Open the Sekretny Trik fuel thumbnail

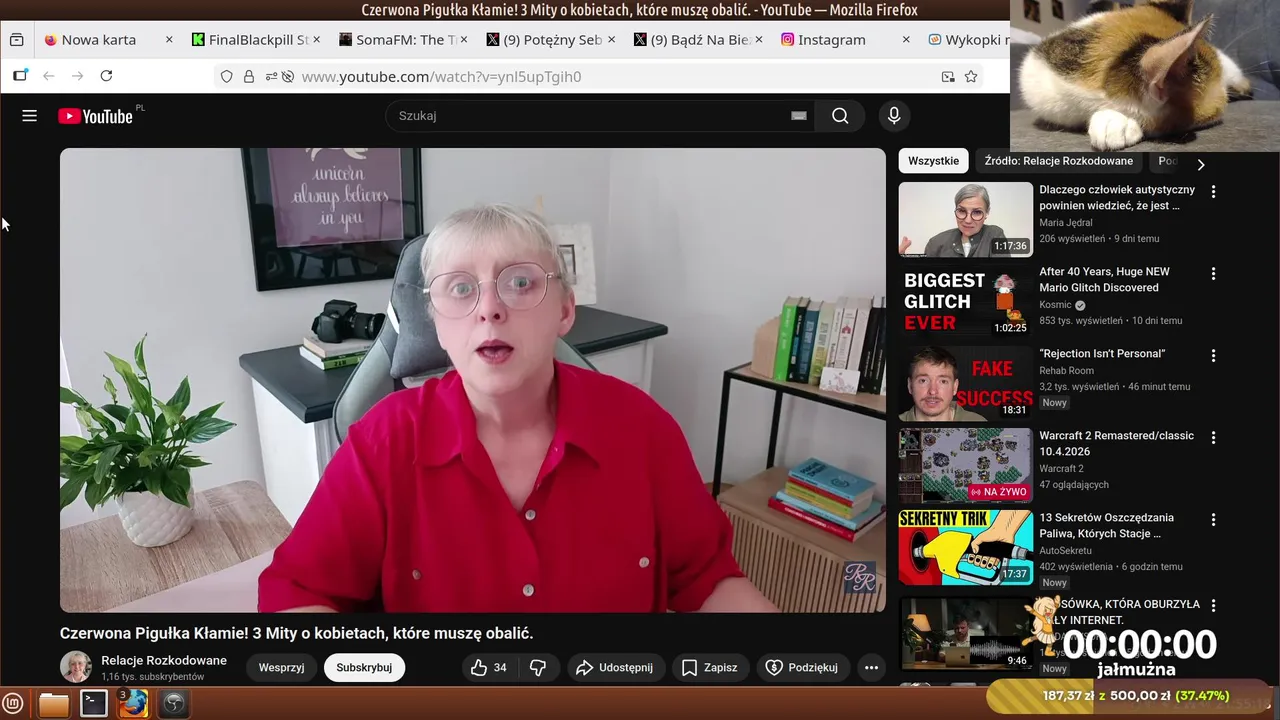pyautogui.click(x=965, y=547)
